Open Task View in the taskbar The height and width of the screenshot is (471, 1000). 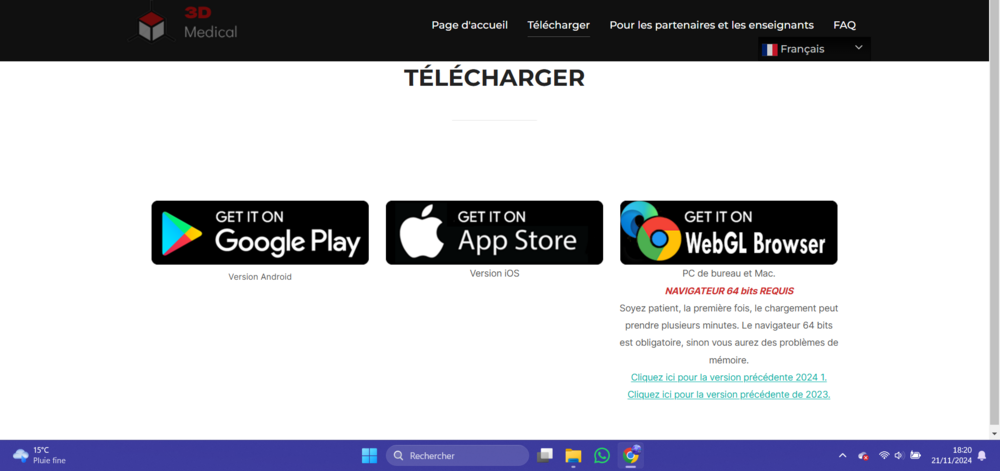click(x=545, y=455)
